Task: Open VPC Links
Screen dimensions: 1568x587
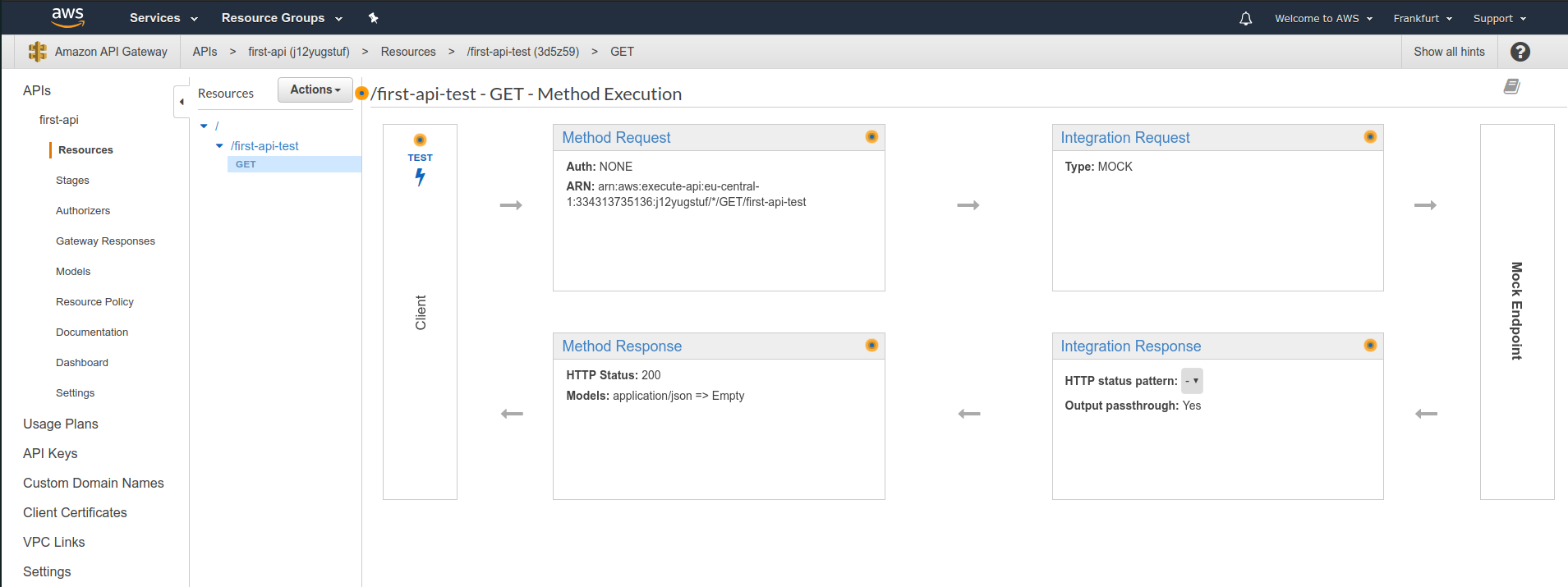Action: (54, 542)
